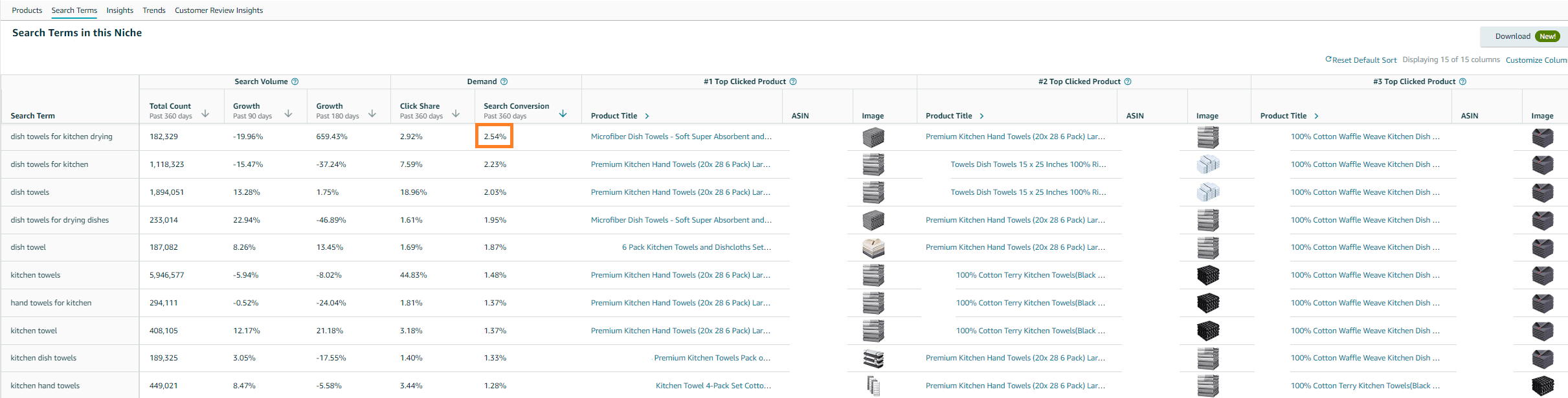Sort by Click Share arrow
Viewport: 1568px width, 398px height.
(456, 113)
